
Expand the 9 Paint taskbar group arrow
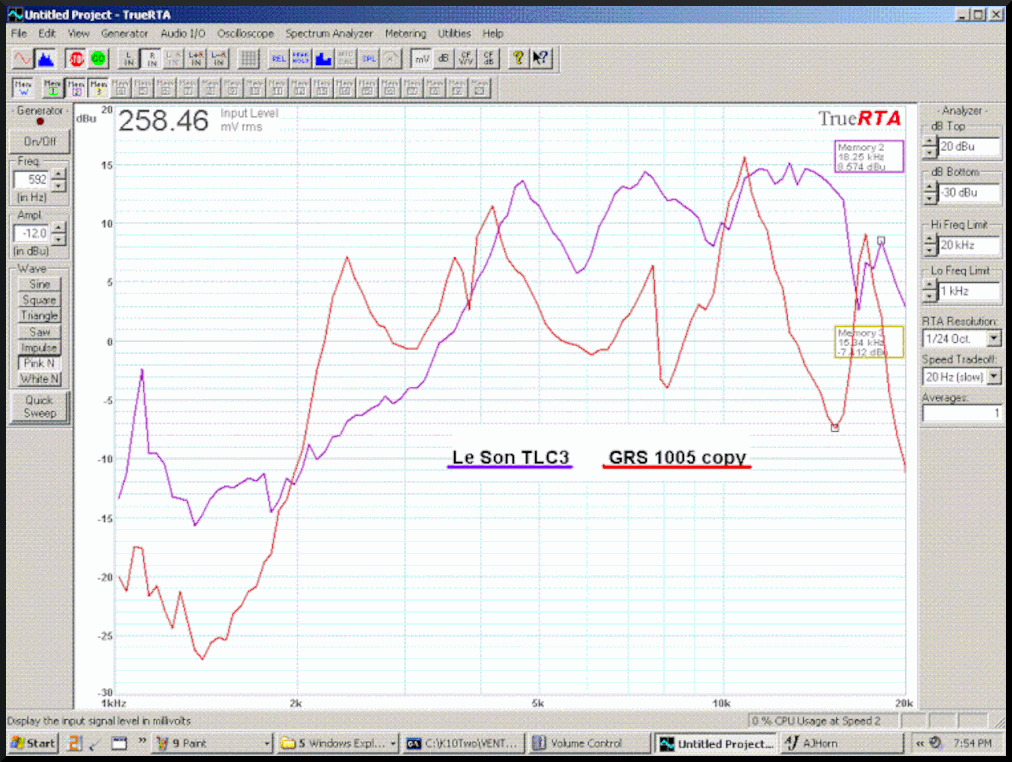[x=266, y=744]
